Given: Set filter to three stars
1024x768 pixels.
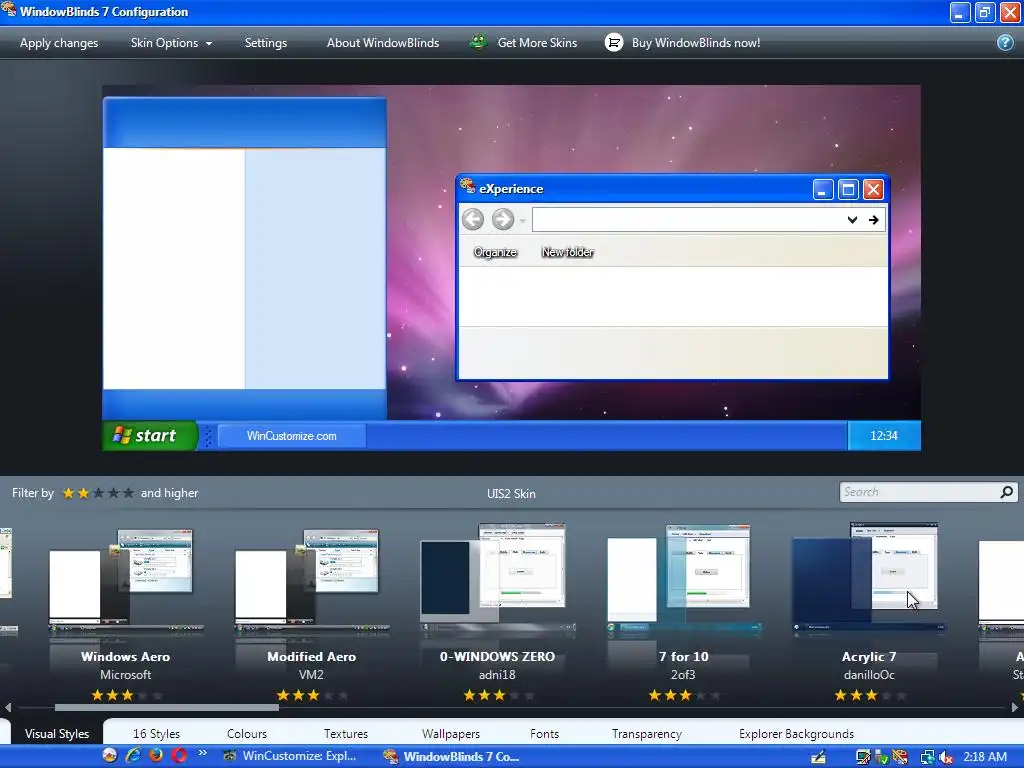Looking at the screenshot, I should 98,493.
